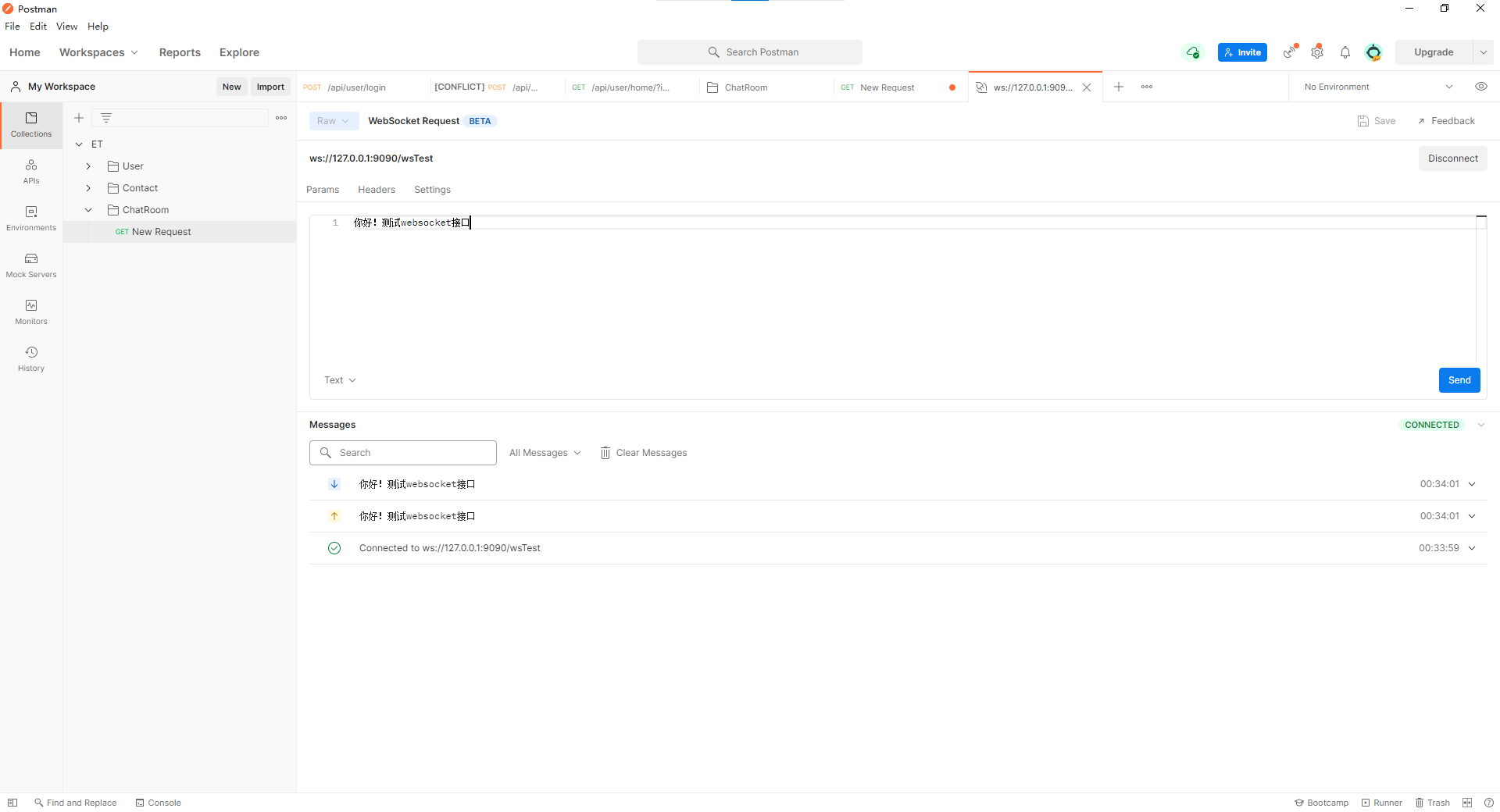Click the Disconnect button
Viewport: 1500px width, 812px height.
[1453, 158]
